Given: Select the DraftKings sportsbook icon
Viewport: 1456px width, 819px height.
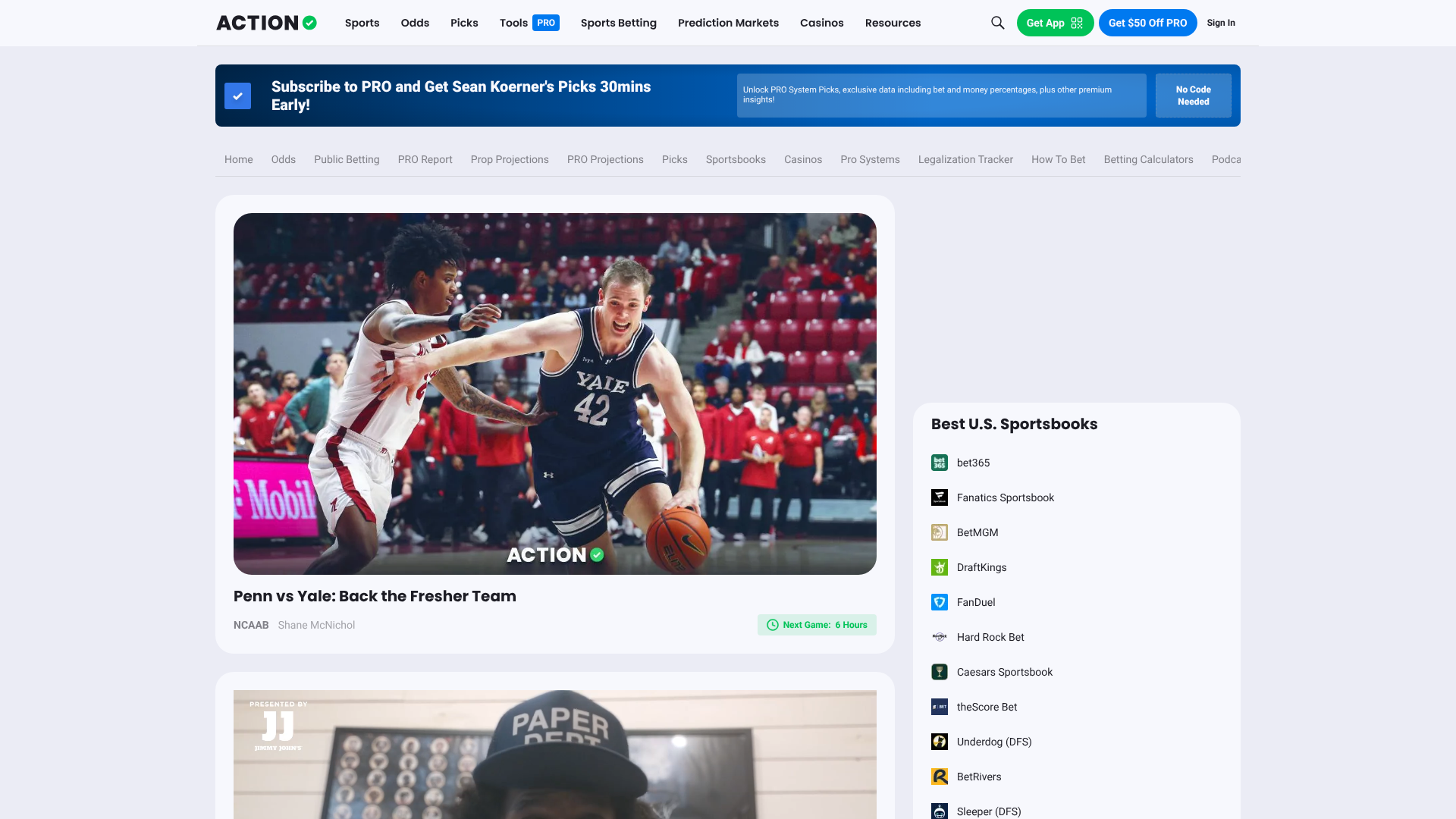Looking at the screenshot, I should [940, 567].
